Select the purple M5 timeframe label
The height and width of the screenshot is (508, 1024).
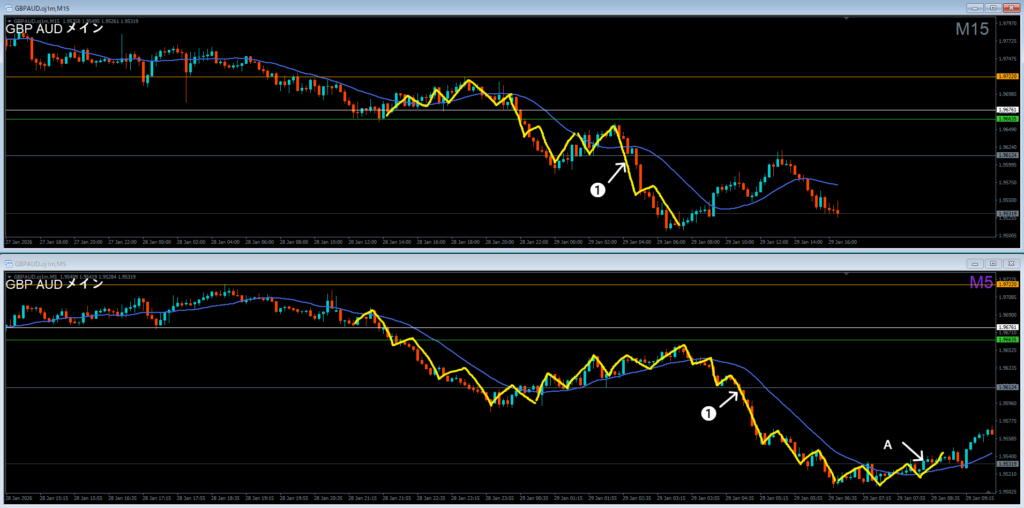tap(979, 284)
